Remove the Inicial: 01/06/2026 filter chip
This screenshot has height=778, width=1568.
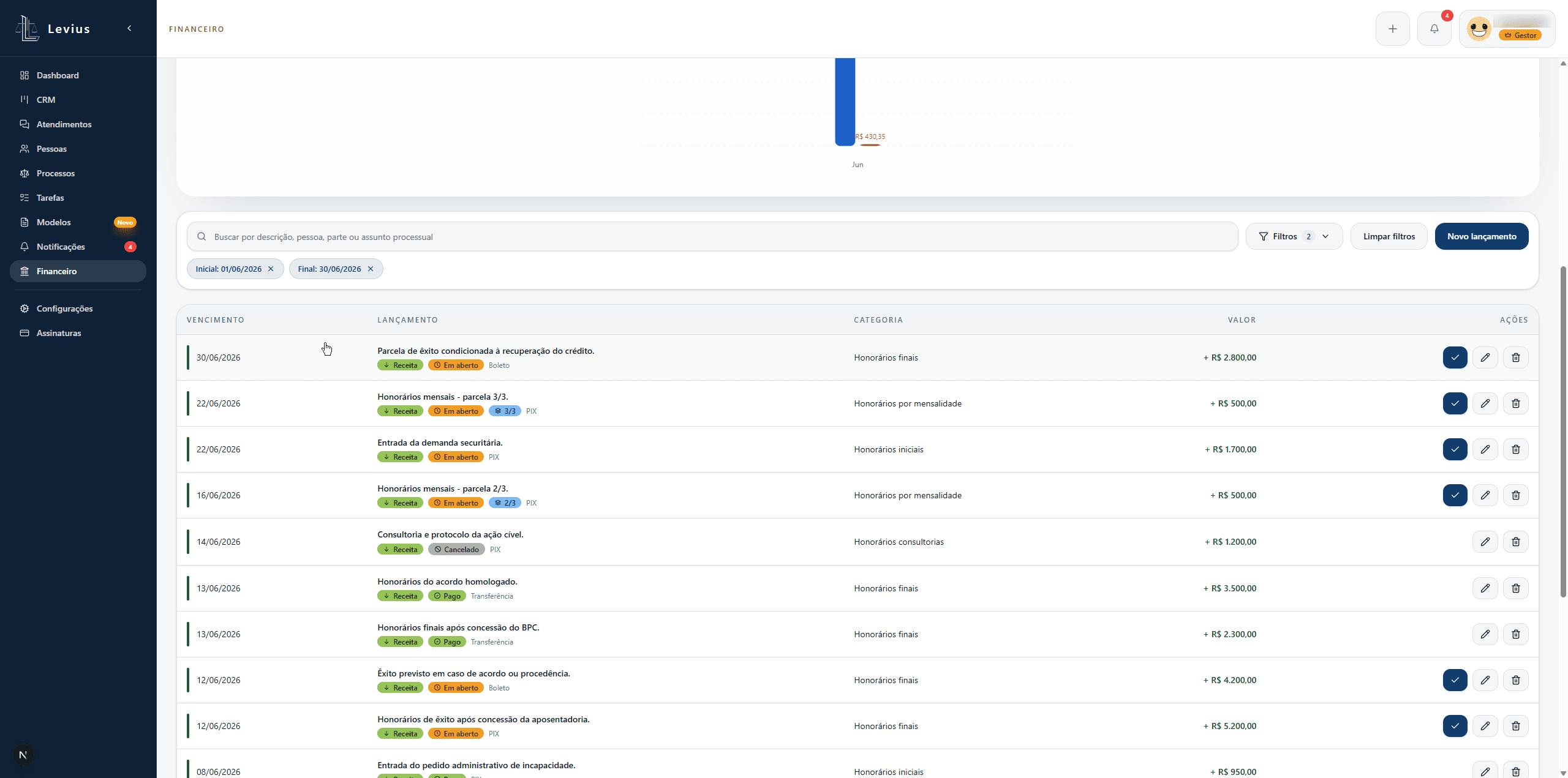point(271,269)
